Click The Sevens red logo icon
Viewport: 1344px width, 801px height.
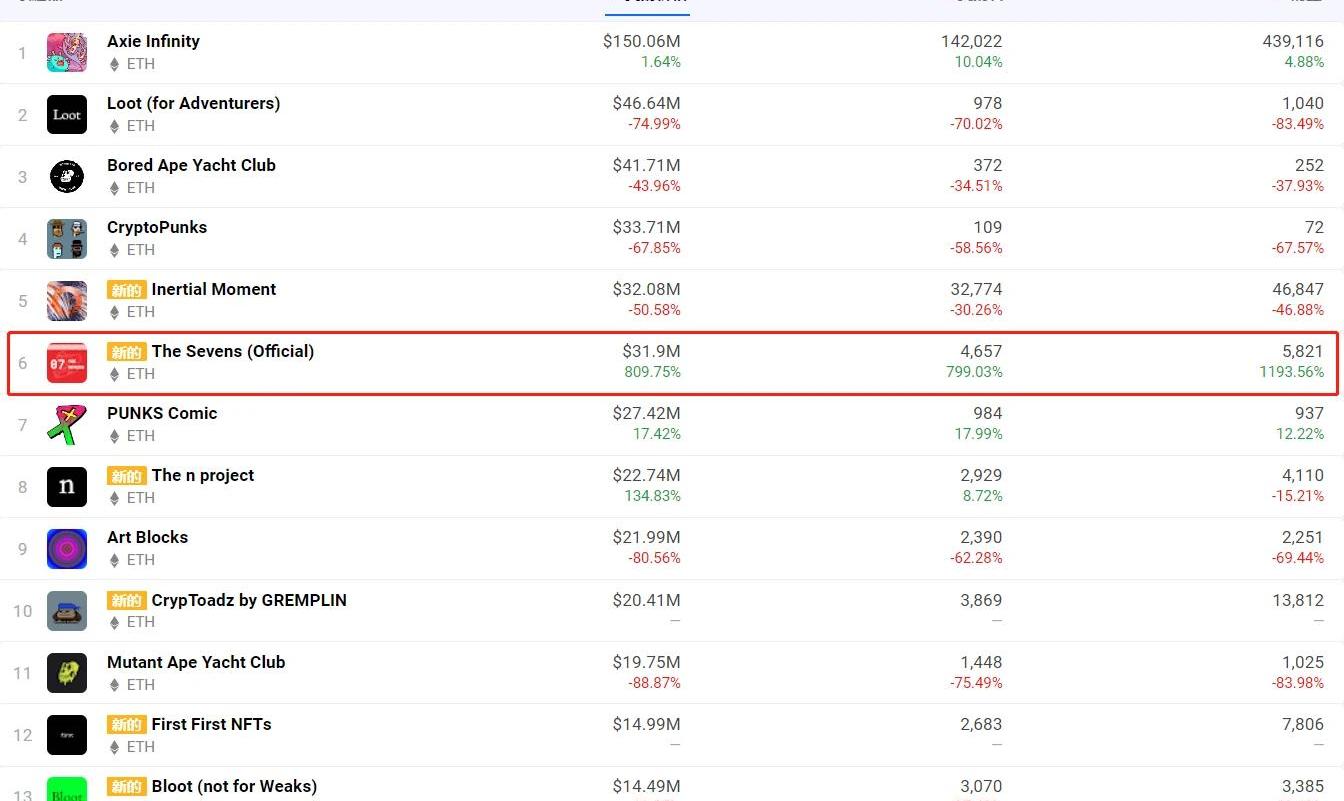[67, 363]
